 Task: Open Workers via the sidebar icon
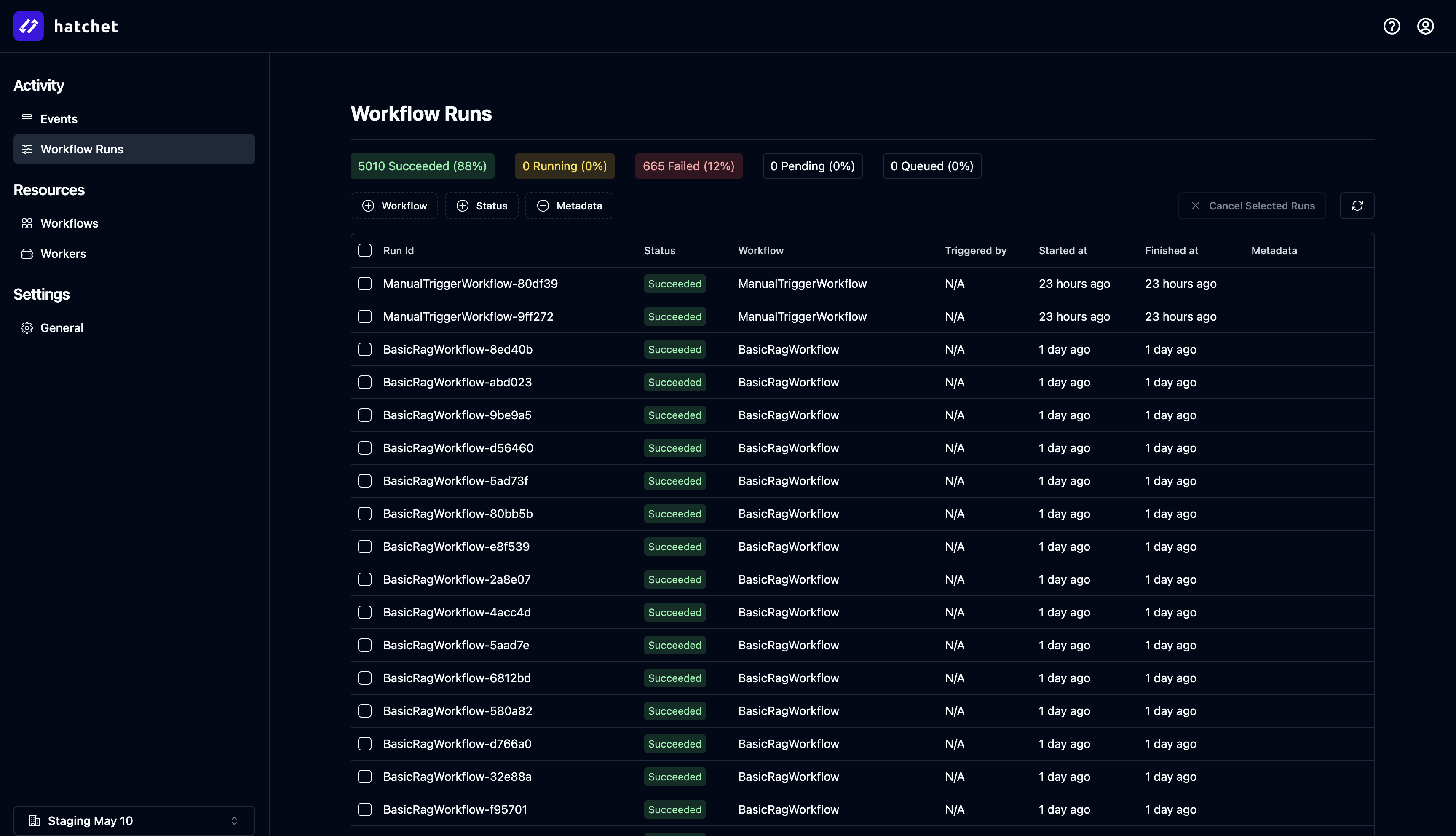(x=27, y=253)
